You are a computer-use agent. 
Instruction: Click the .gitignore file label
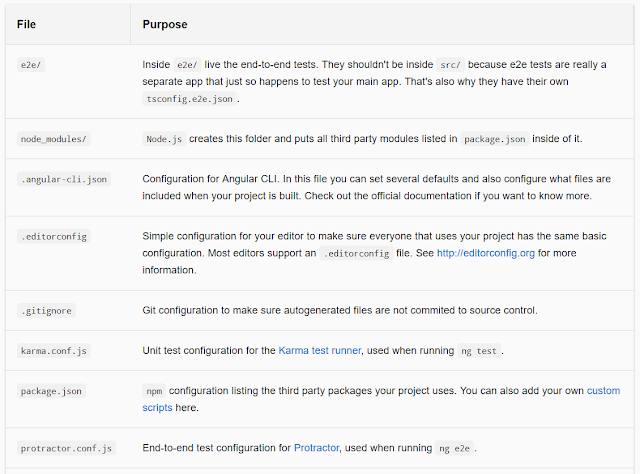[x=47, y=311]
